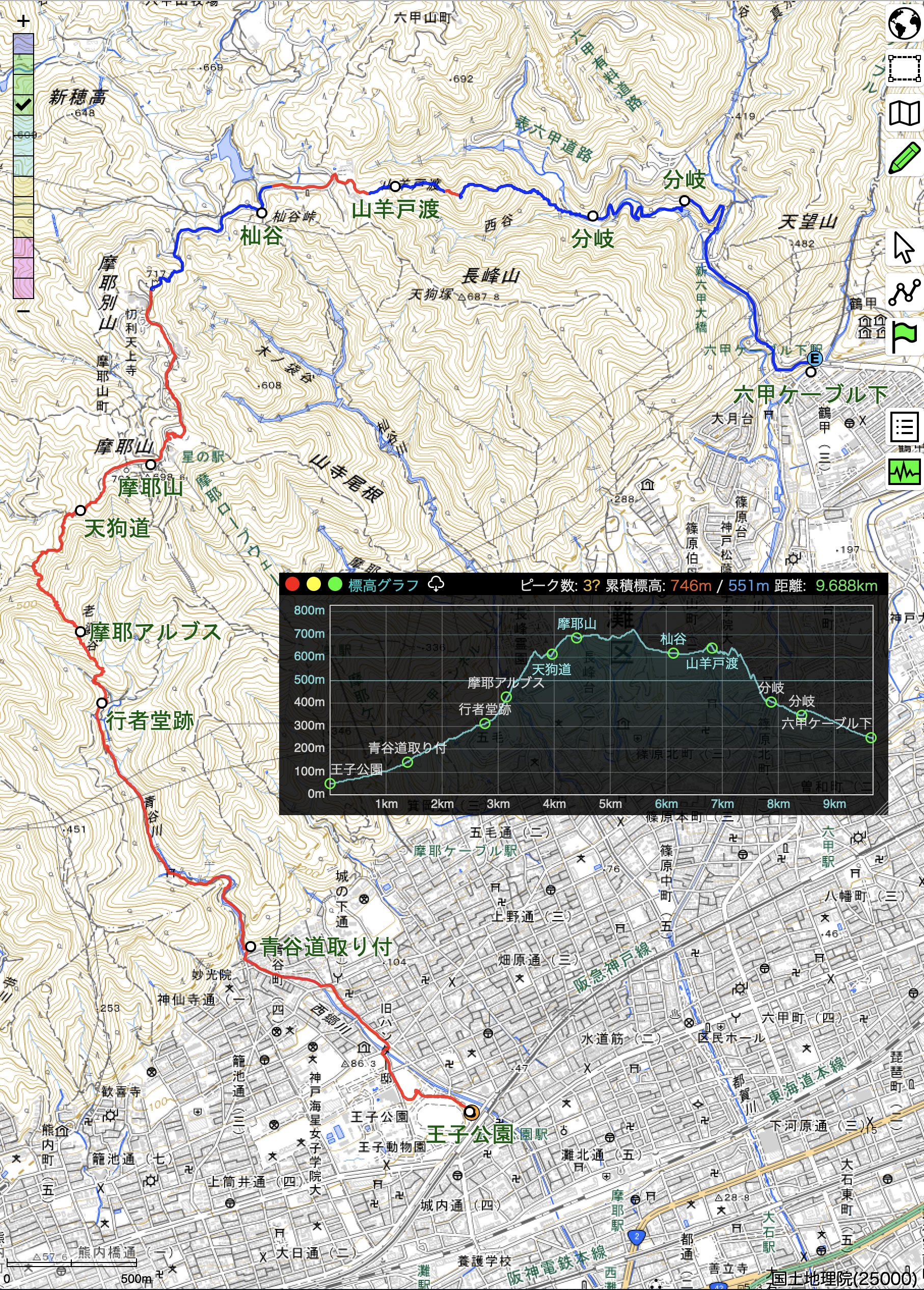Click the checkmarked zoom level segment

click(x=23, y=104)
